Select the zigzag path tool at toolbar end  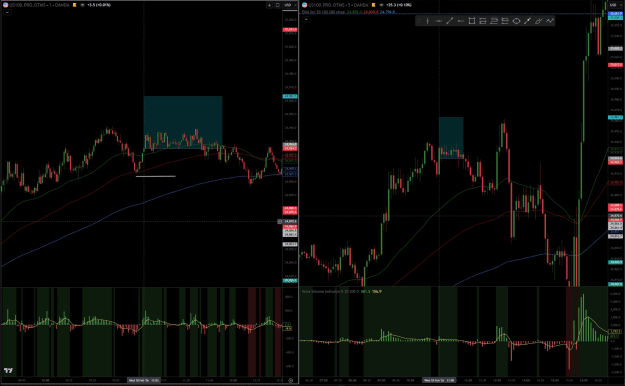click(550, 21)
